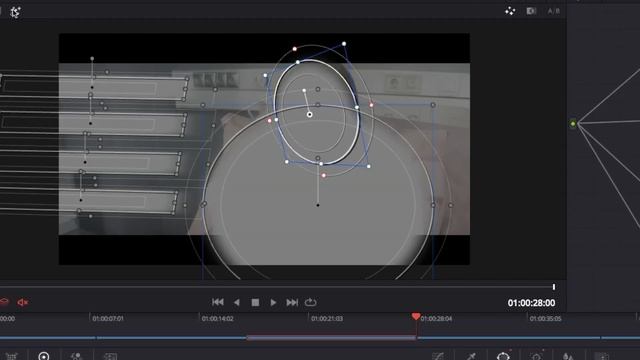
Task: Open the viewer on-screen controls wand icon
Action: coord(15,12)
